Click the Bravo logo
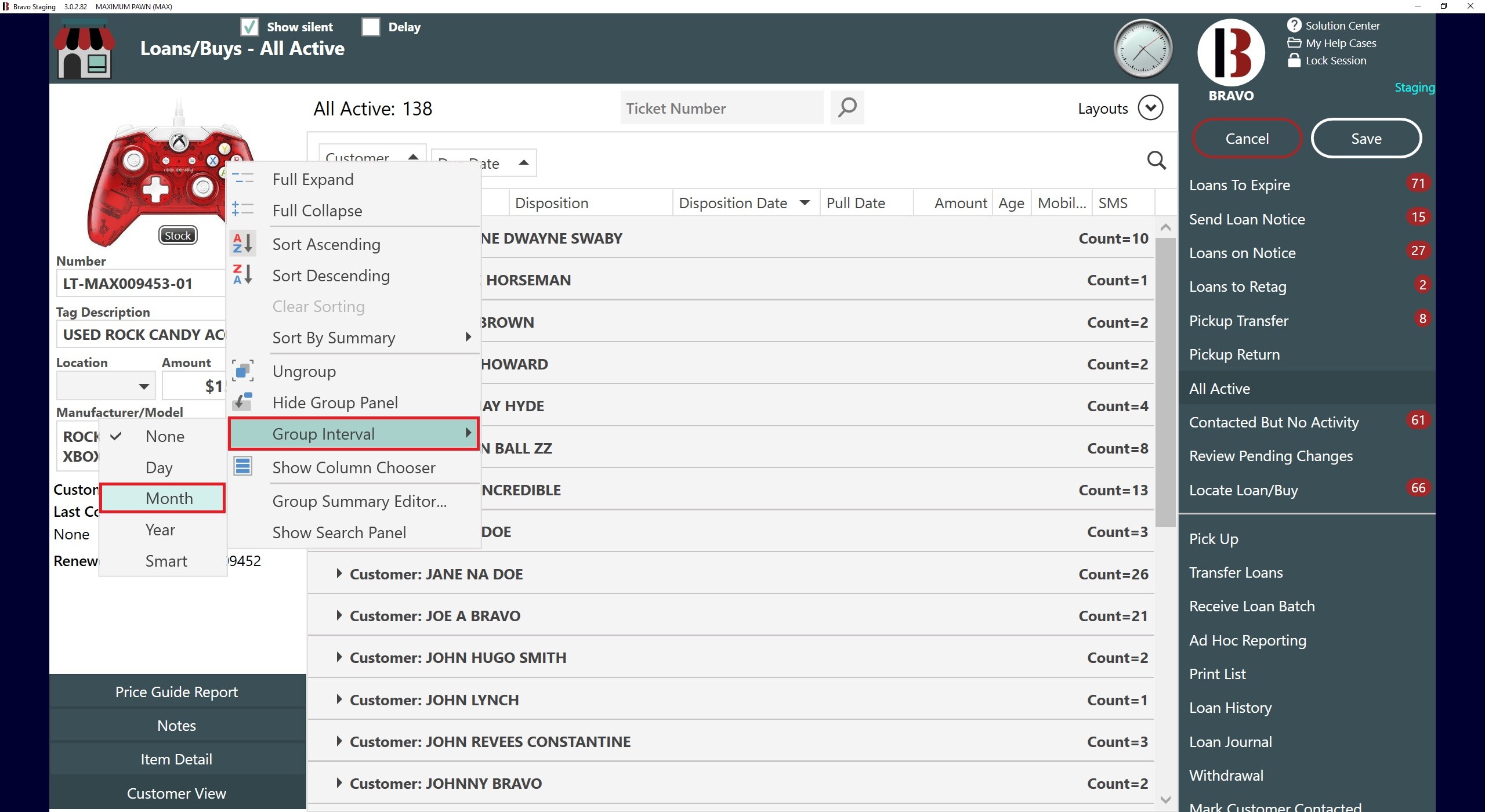 click(1231, 52)
